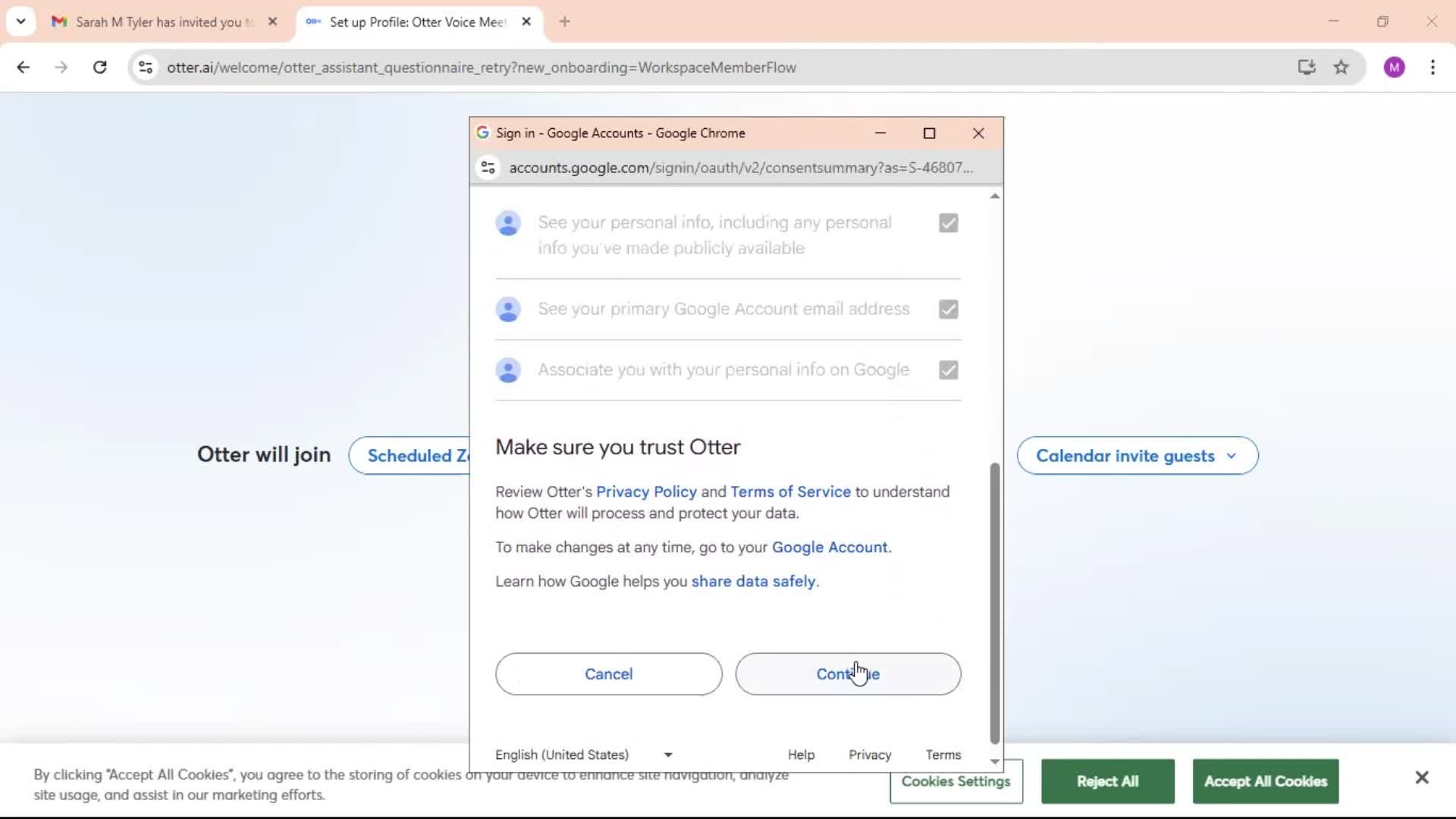Maximize the Google sign-in popup
This screenshot has width=1456, height=819.
tap(929, 133)
